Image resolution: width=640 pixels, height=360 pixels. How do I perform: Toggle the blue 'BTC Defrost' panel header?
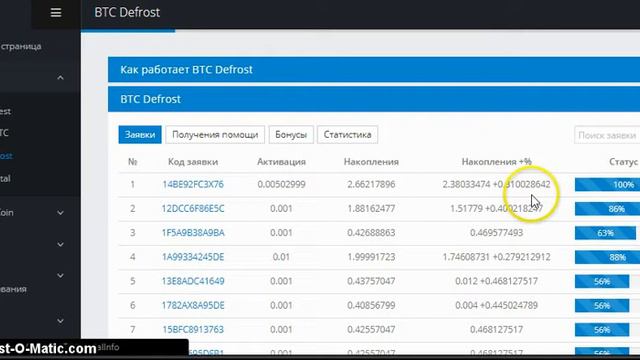pyautogui.click(x=374, y=99)
